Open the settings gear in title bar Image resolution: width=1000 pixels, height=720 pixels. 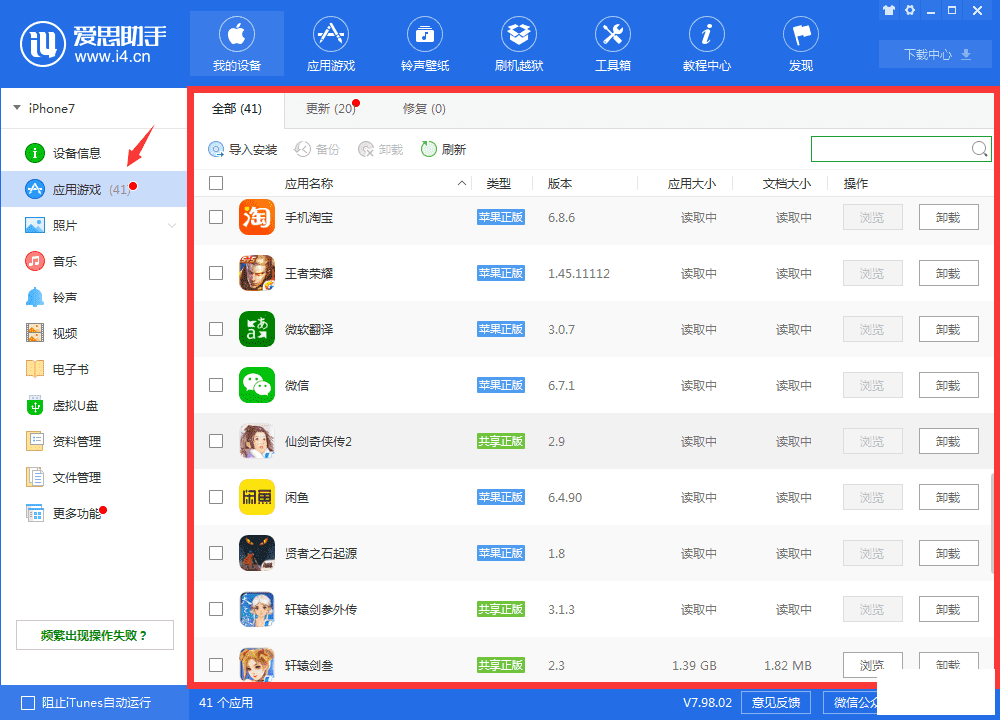910,10
